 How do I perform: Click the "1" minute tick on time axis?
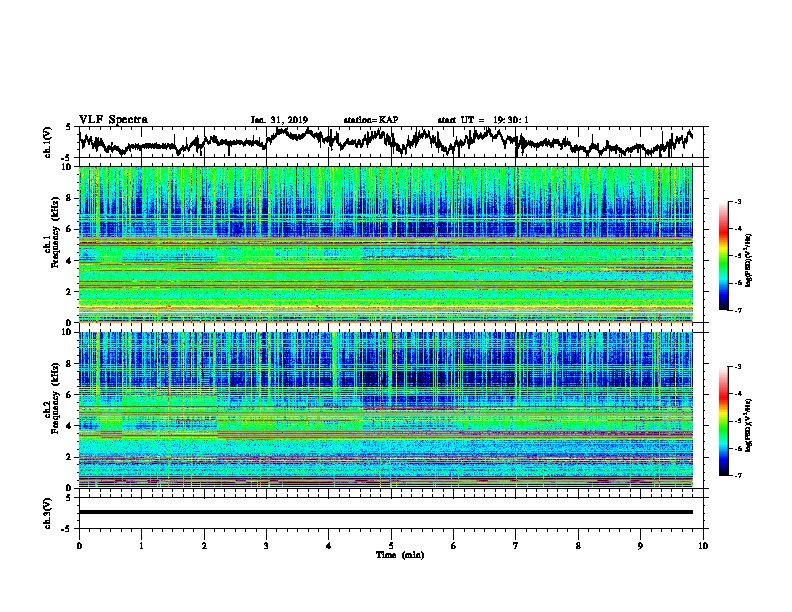[x=141, y=546]
